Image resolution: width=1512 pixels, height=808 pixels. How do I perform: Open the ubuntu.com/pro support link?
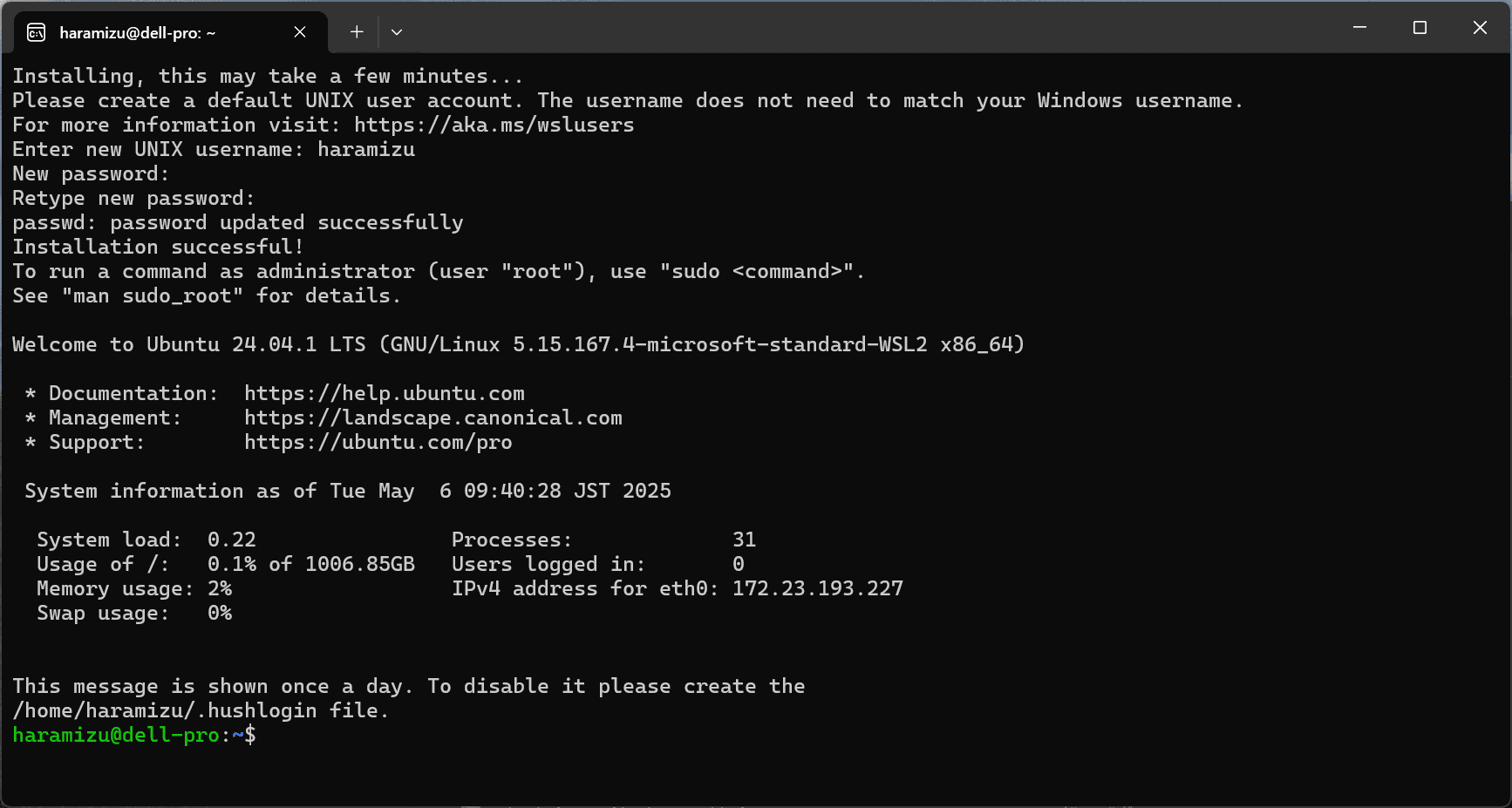[378, 443]
